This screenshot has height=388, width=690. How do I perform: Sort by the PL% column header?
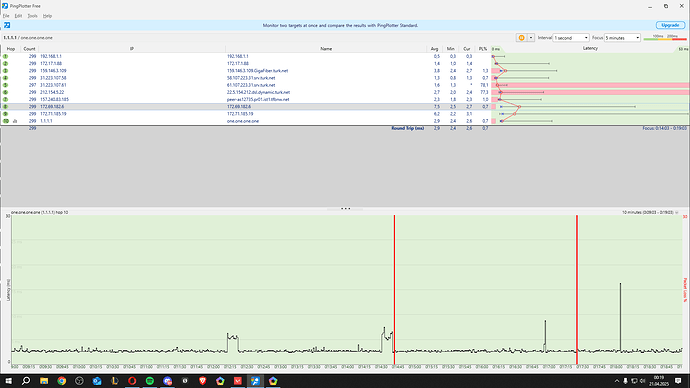click(x=483, y=49)
